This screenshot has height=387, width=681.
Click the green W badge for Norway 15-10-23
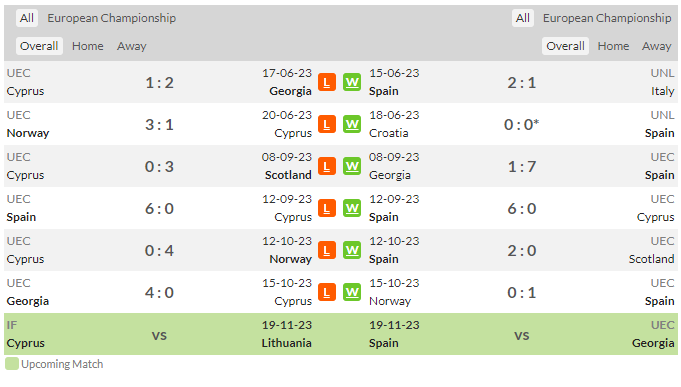pos(352,292)
